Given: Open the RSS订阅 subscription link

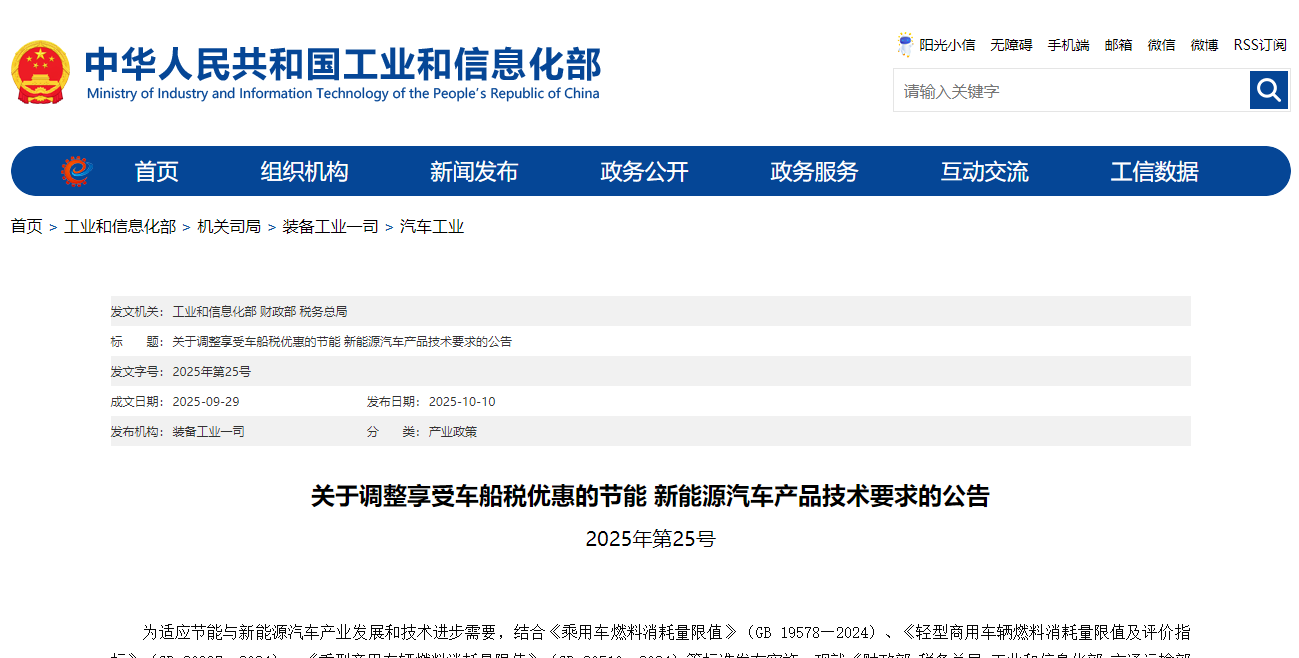Looking at the screenshot, I should (1260, 45).
